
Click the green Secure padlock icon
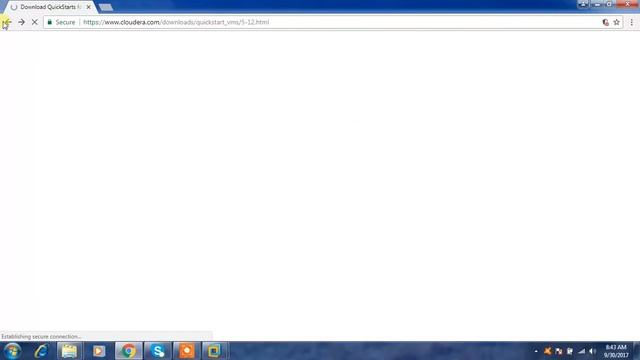tap(49, 22)
